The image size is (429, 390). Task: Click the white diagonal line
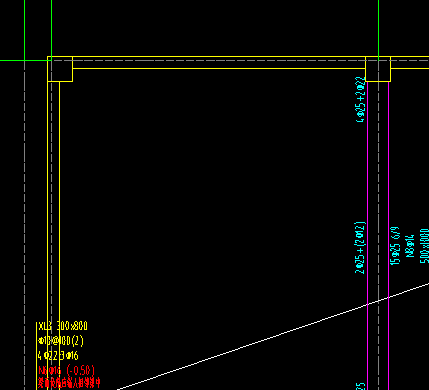click(x=273, y=336)
